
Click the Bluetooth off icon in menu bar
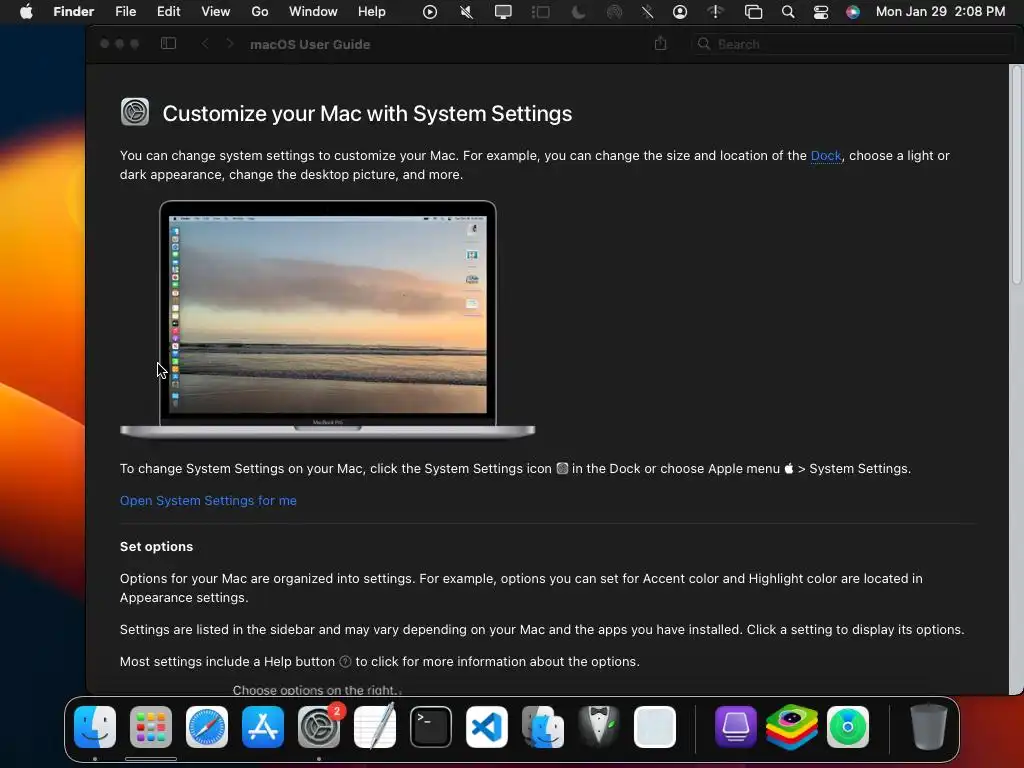(647, 12)
